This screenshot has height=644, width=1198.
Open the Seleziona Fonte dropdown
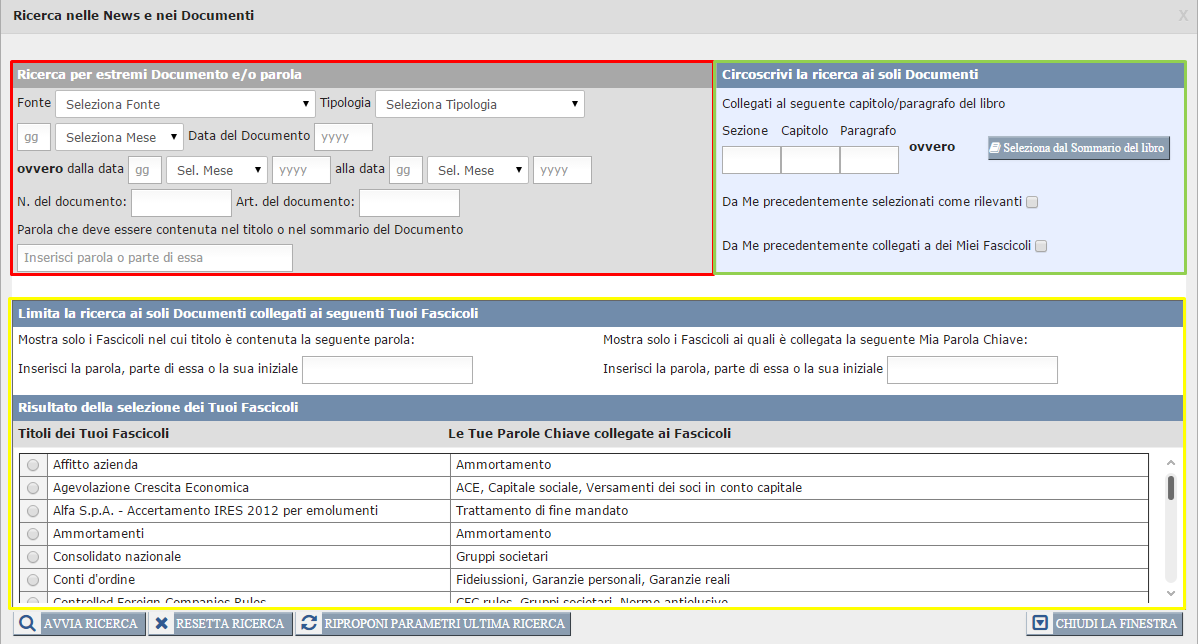point(186,104)
